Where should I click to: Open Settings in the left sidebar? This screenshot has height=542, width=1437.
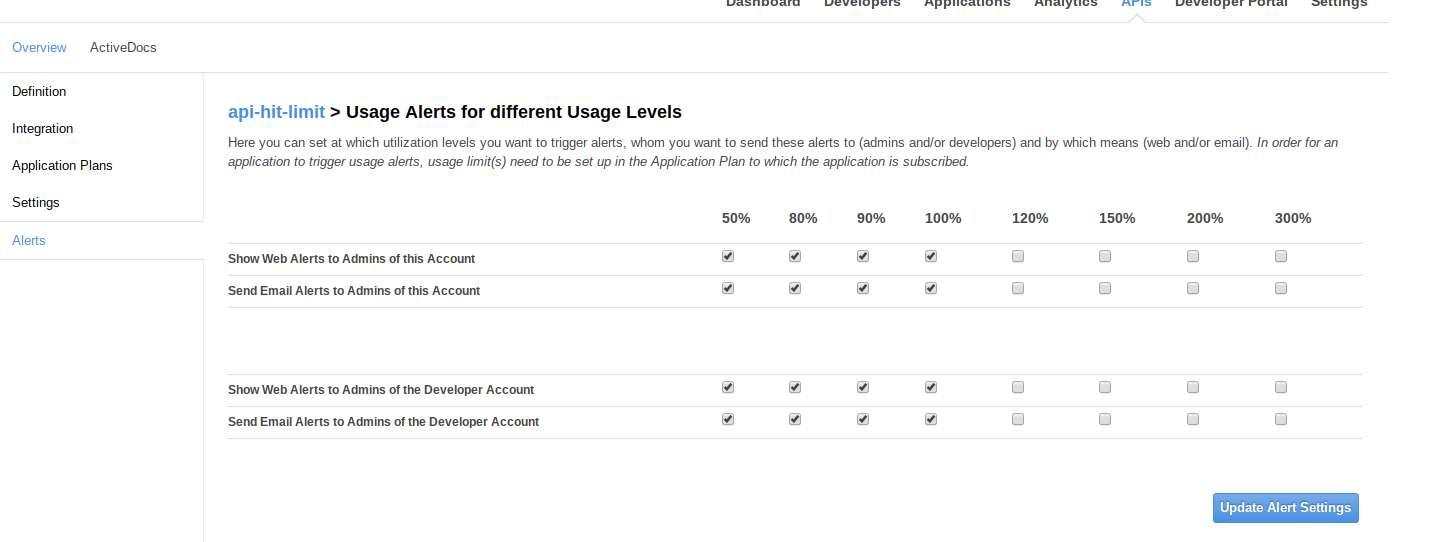[x=36, y=203]
